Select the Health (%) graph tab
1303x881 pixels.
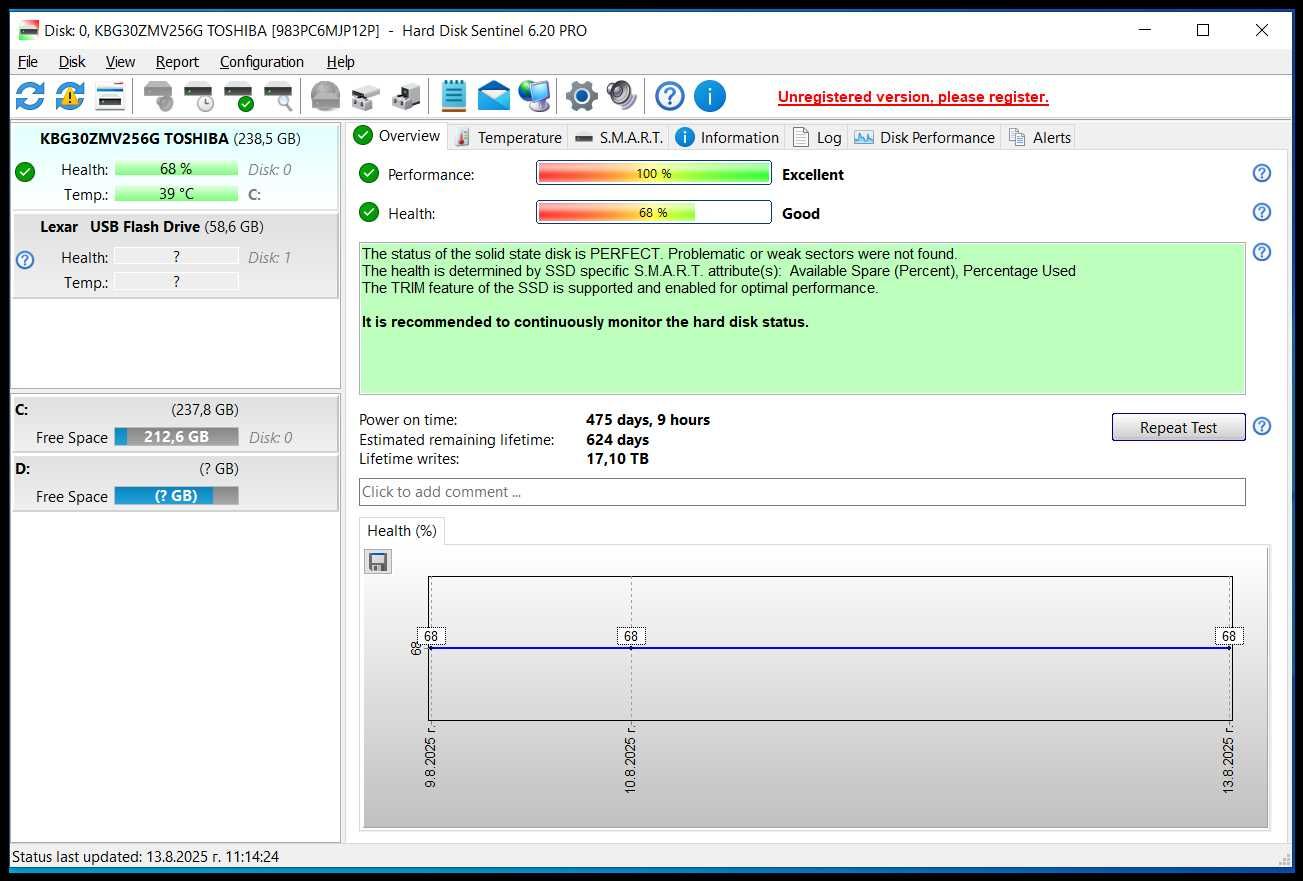tap(401, 531)
